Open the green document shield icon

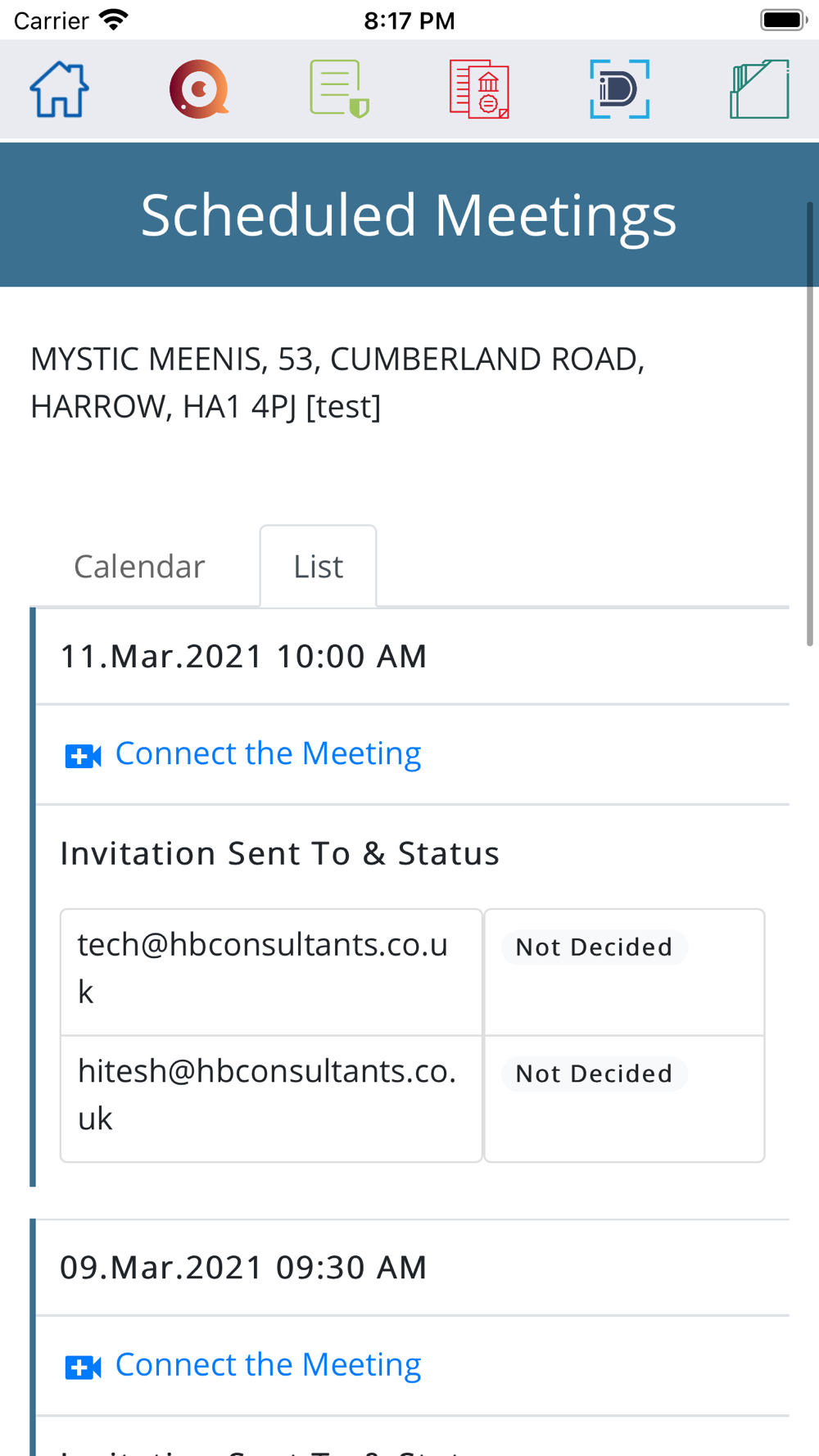339,89
